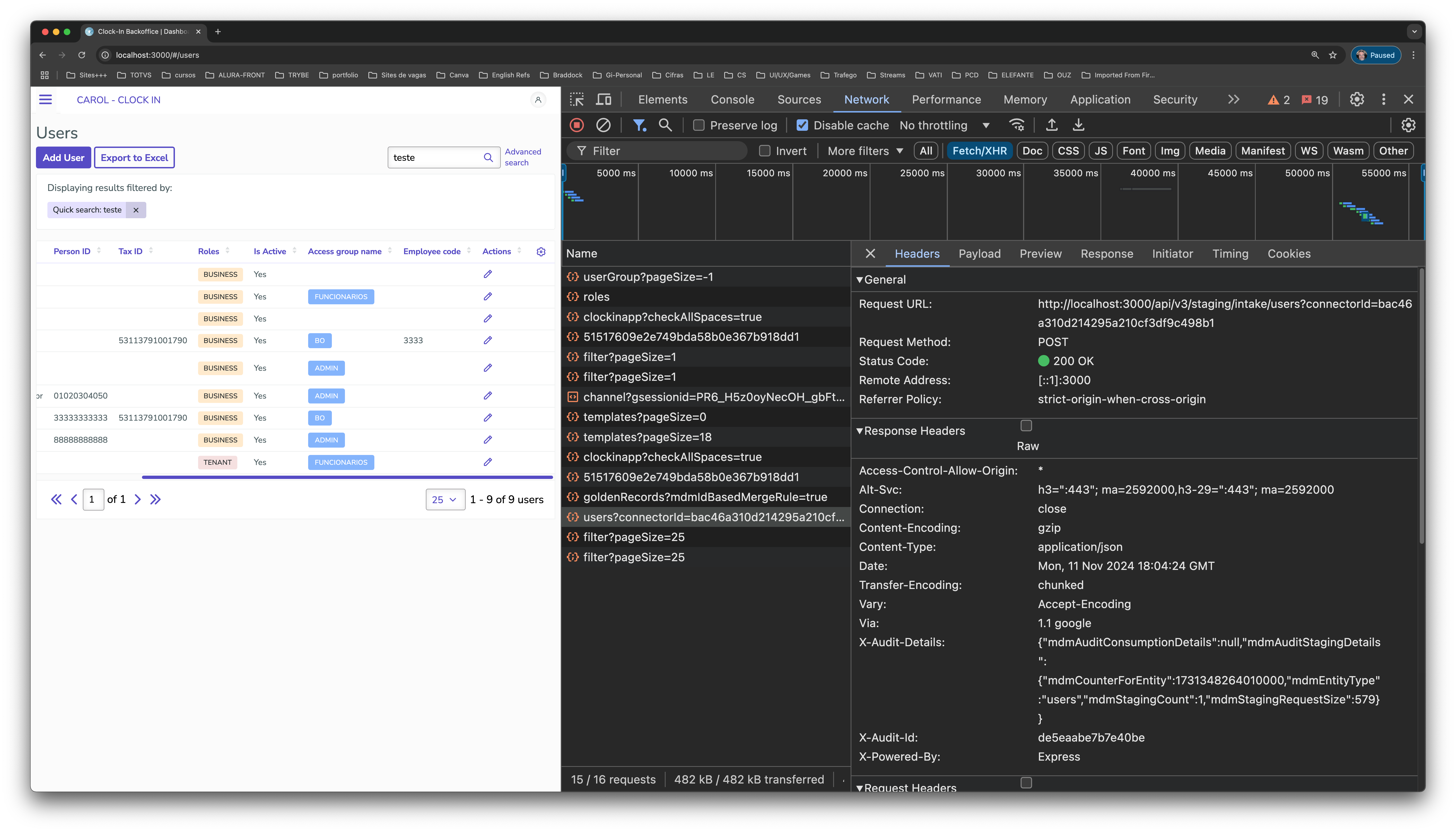1456x832 pixels.
Task: Uncheck the Disable cache checkbox
Action: pyautogui.click(x=802, y=125)
